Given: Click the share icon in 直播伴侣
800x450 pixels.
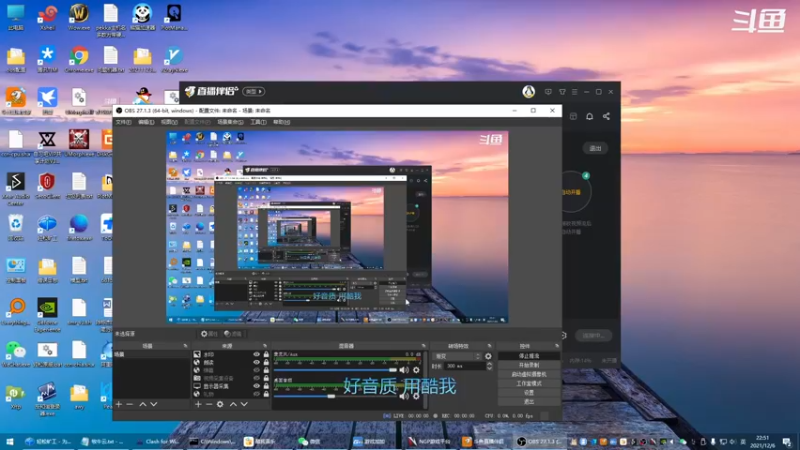Looking at the screenshot, I should tap(606, 116).
